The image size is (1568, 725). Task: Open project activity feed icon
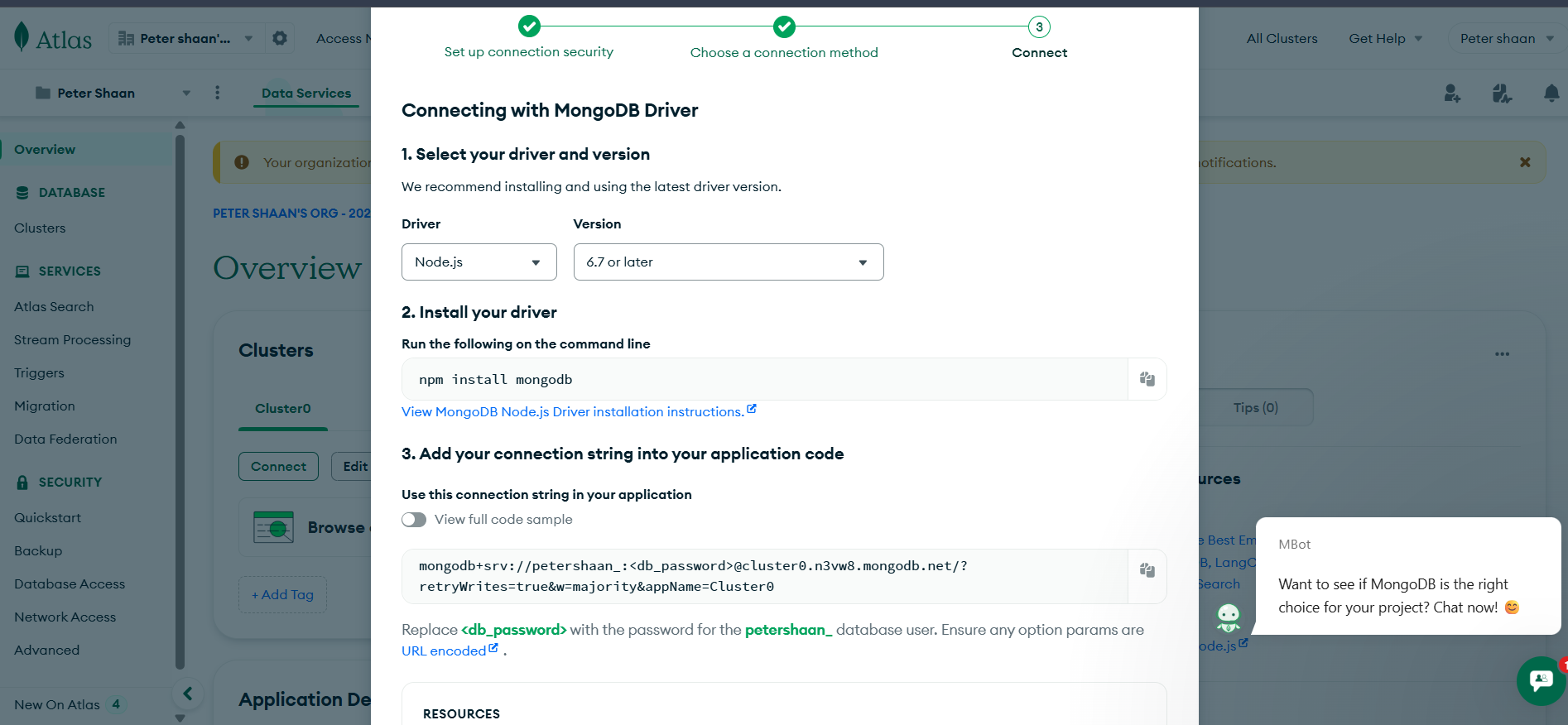tap(1502, 93)
